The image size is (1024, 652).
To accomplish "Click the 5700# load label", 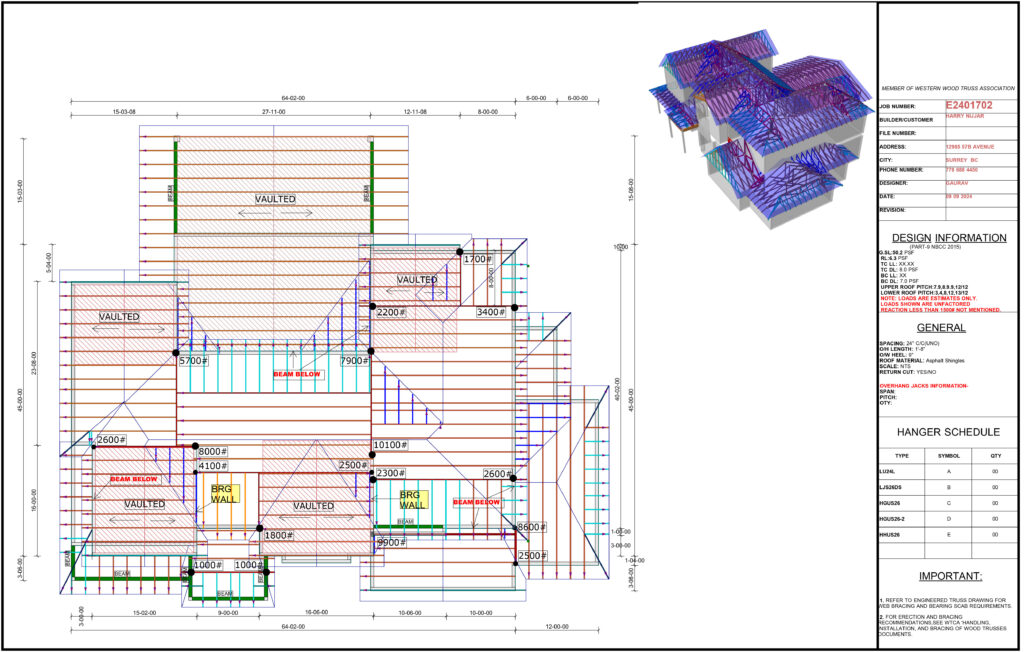I will point(193,361).
